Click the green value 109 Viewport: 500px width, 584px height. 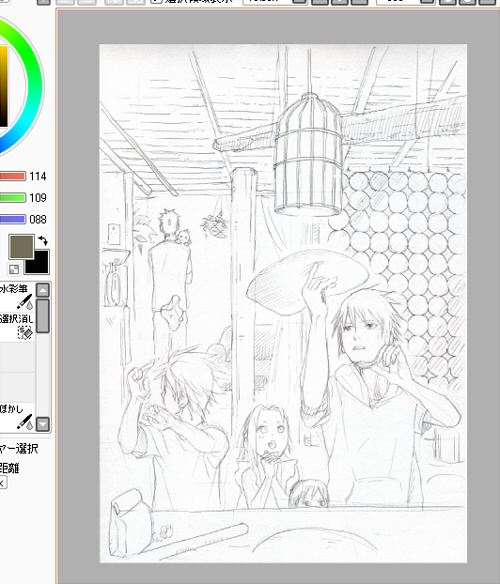[x=38, y=198]
